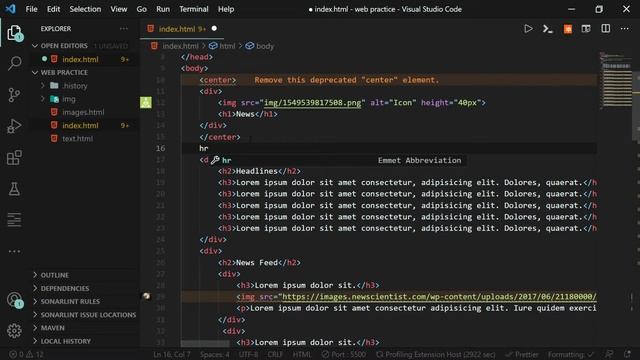Open the File menu
The image size is (640, 360).
pos(31,9)
